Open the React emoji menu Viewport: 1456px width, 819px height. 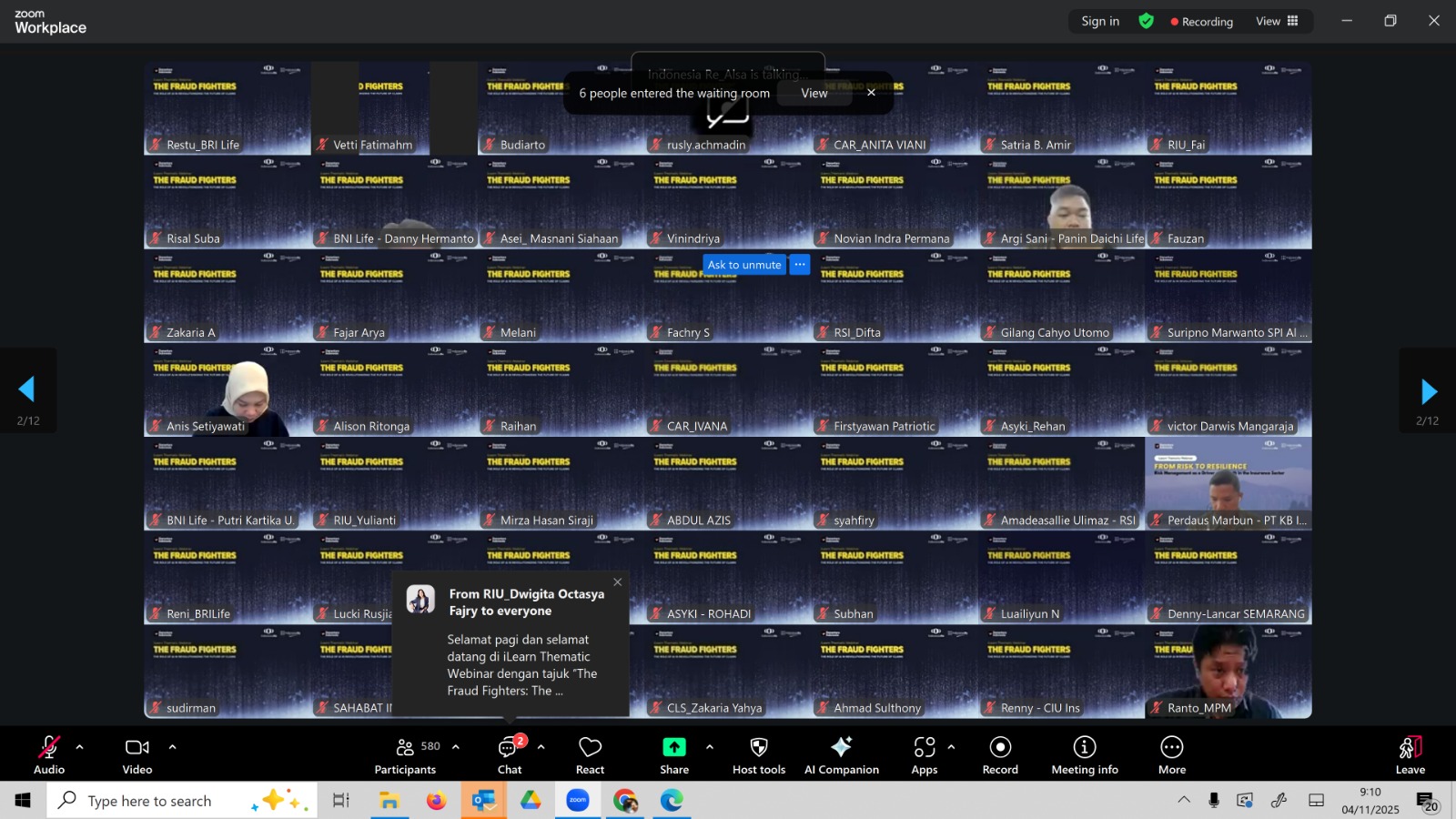[x=590, y=754]
